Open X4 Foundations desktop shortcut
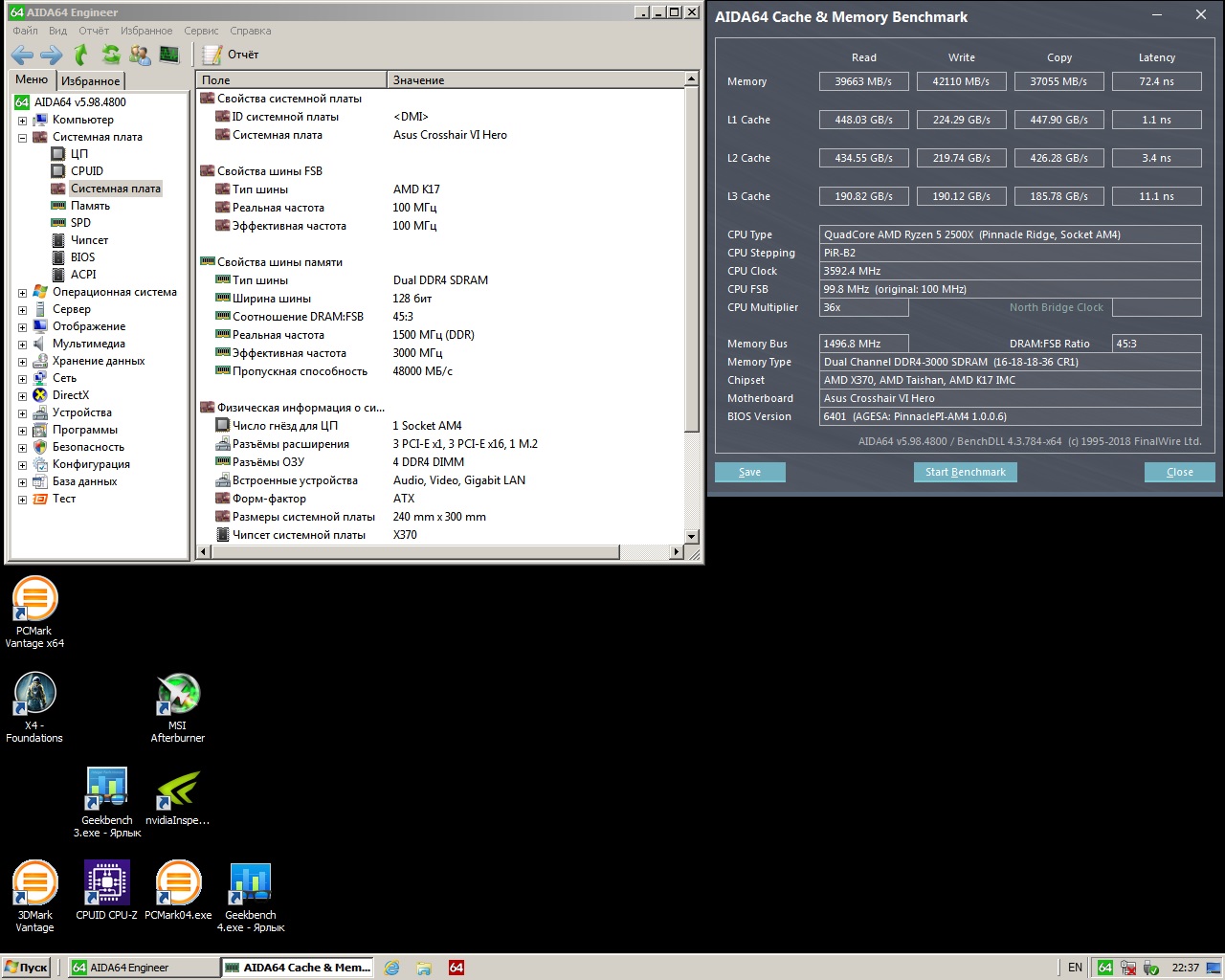 pyautogui.click(x=34, y=707)
